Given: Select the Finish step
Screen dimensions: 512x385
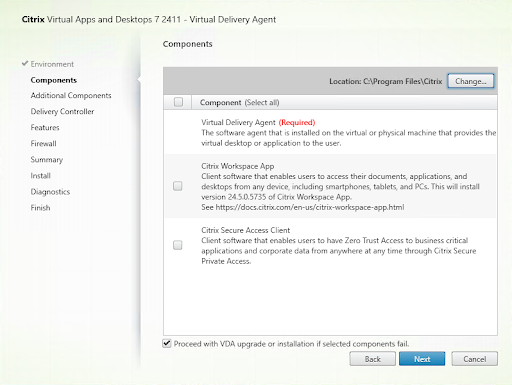Looking at the screenshot, I should tap(40, 208).
